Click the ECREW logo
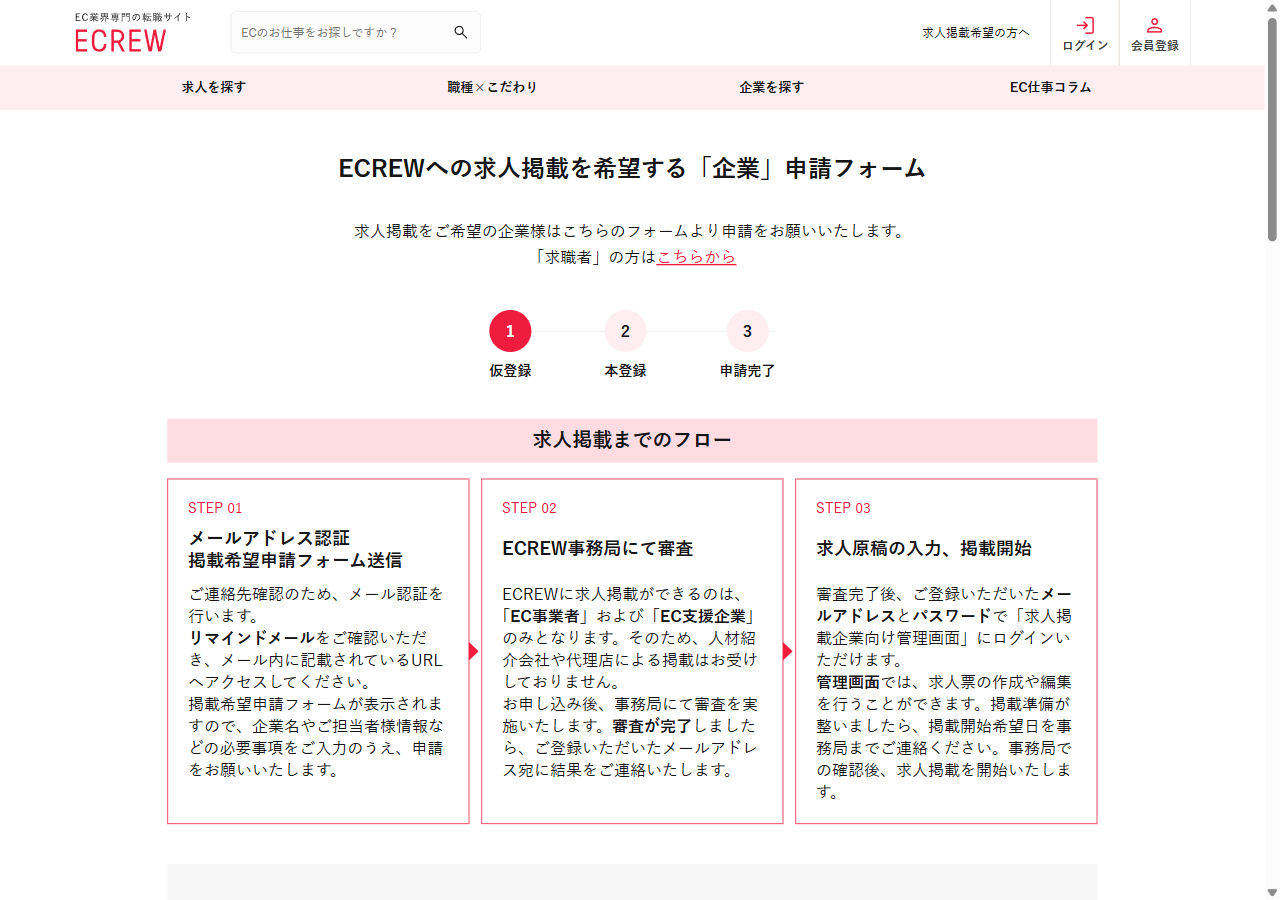The width and height of the screenshot is (1280, 900). (x=121, y=40)
